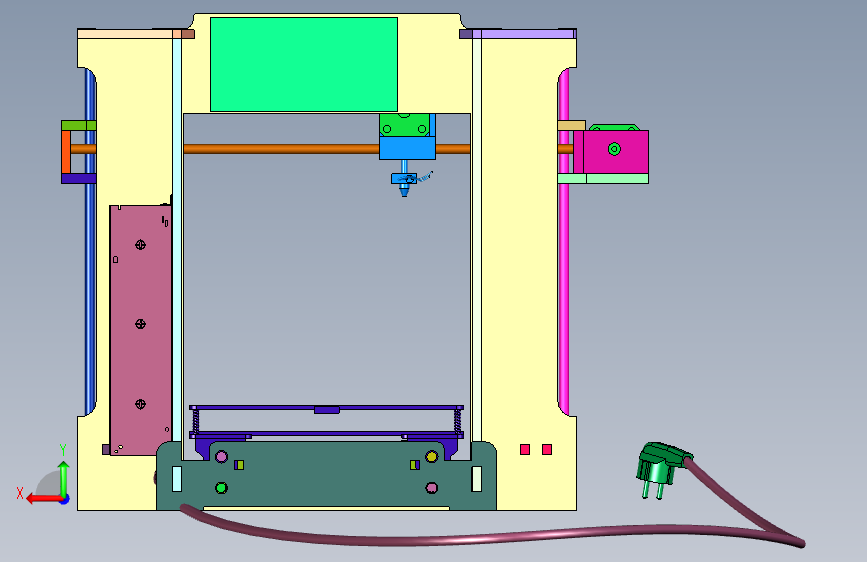
Task: Click the right red square button on frame
Action: coord(547,449)
